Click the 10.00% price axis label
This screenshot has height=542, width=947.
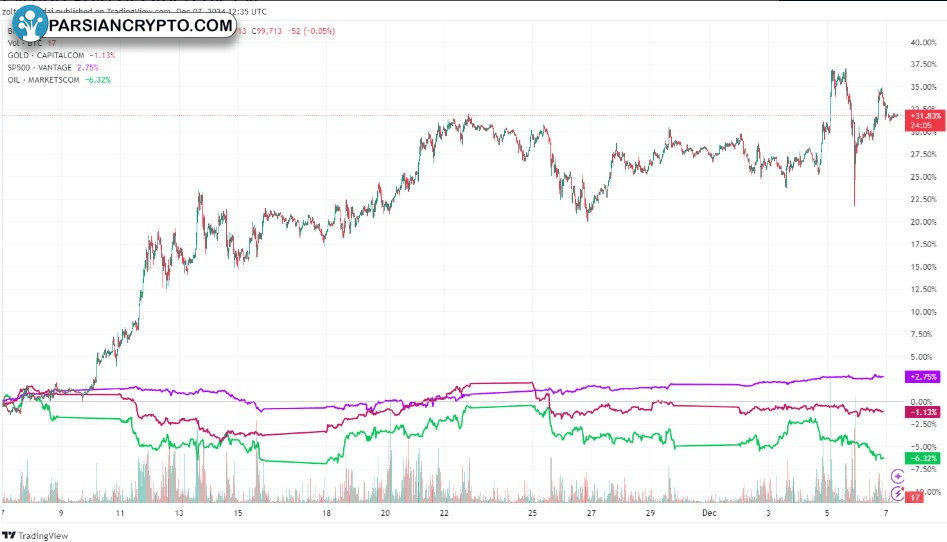coord(923,312)
